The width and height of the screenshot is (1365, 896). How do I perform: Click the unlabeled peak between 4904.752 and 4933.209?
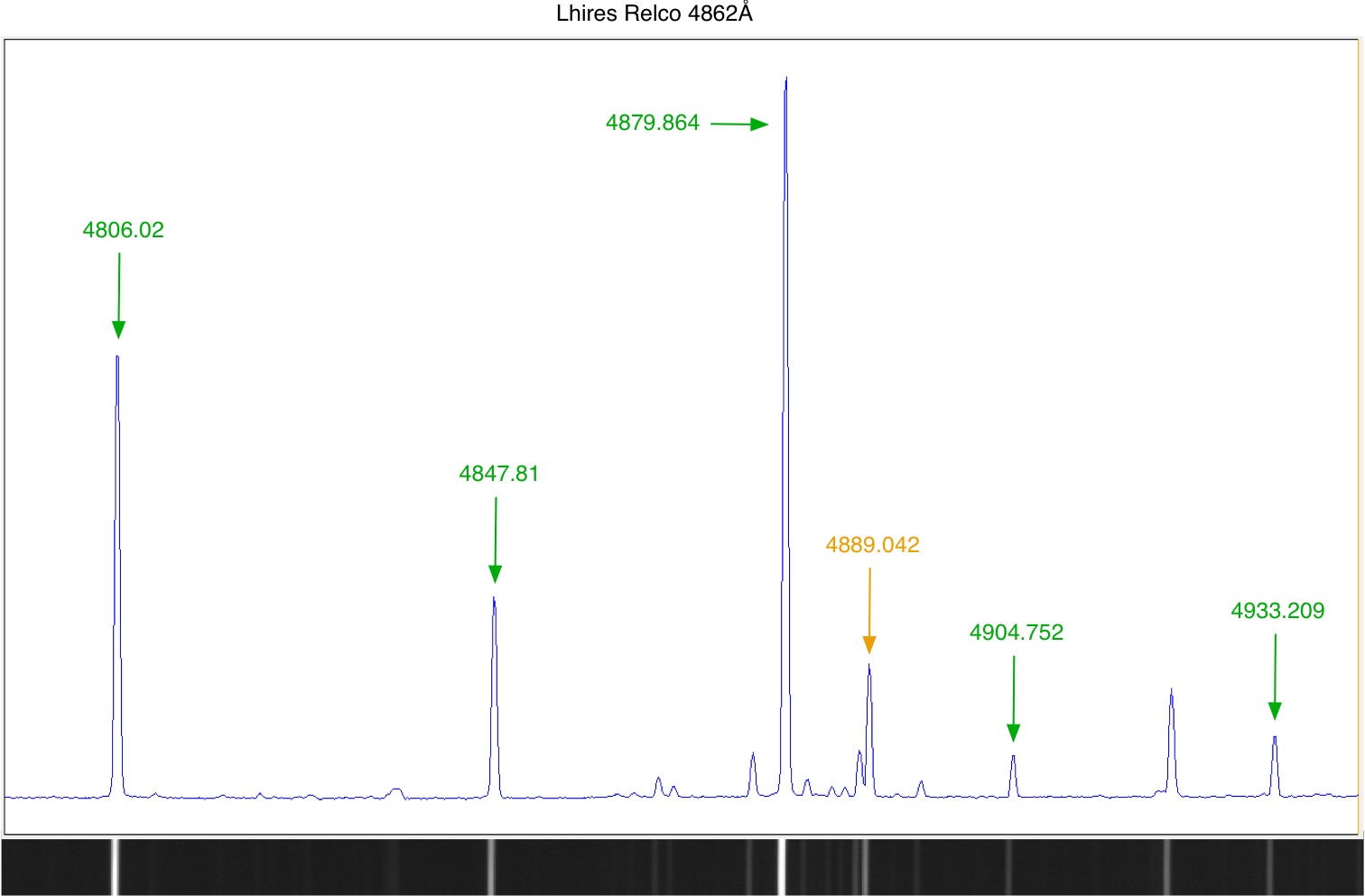[x=1171, y=691]
